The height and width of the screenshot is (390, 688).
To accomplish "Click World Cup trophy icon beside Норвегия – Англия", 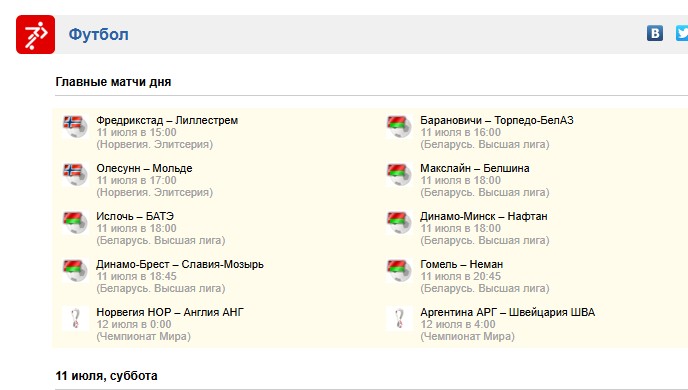I will point(75,318).
